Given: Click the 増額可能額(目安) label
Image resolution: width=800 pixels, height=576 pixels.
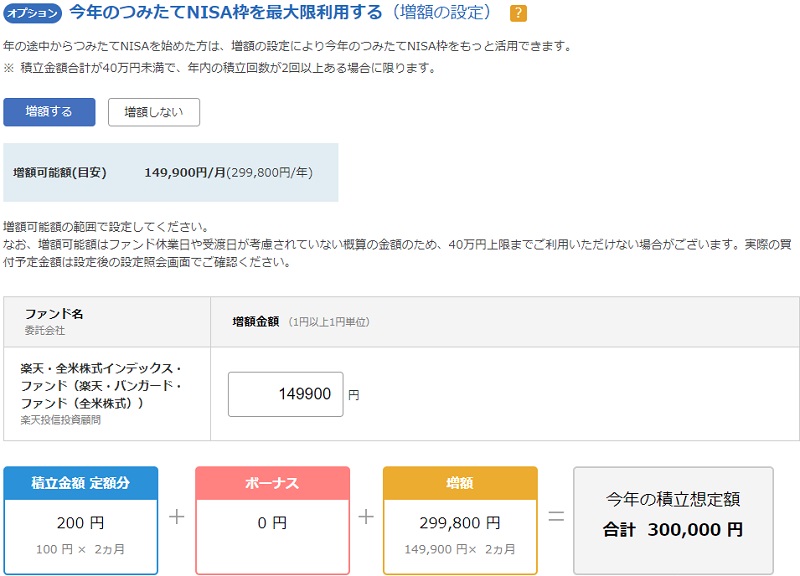Looking at the screenshot, I should pyautogui.click(x=60, y=172).
